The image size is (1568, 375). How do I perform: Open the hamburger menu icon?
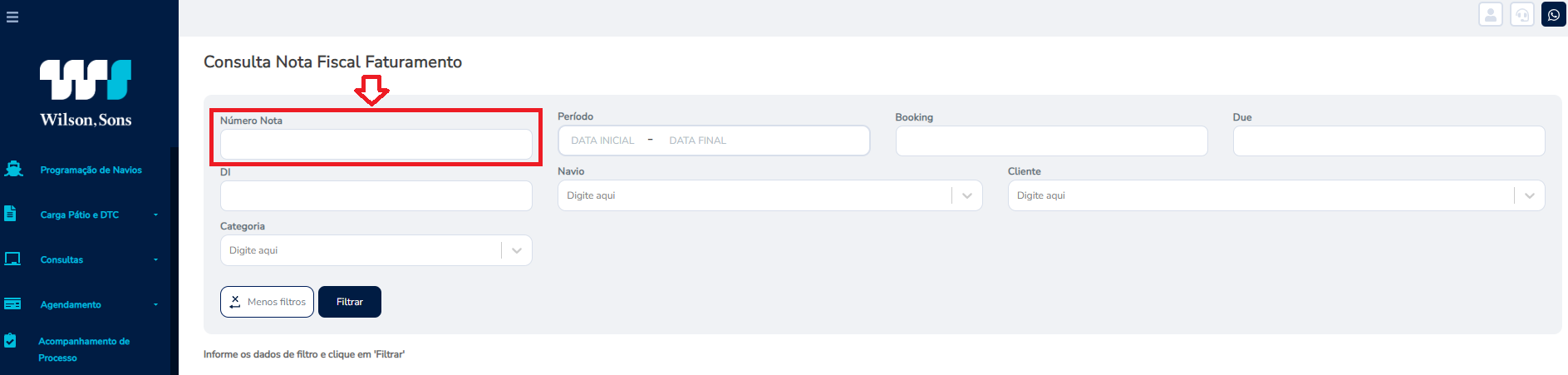[x=12, y=17]
